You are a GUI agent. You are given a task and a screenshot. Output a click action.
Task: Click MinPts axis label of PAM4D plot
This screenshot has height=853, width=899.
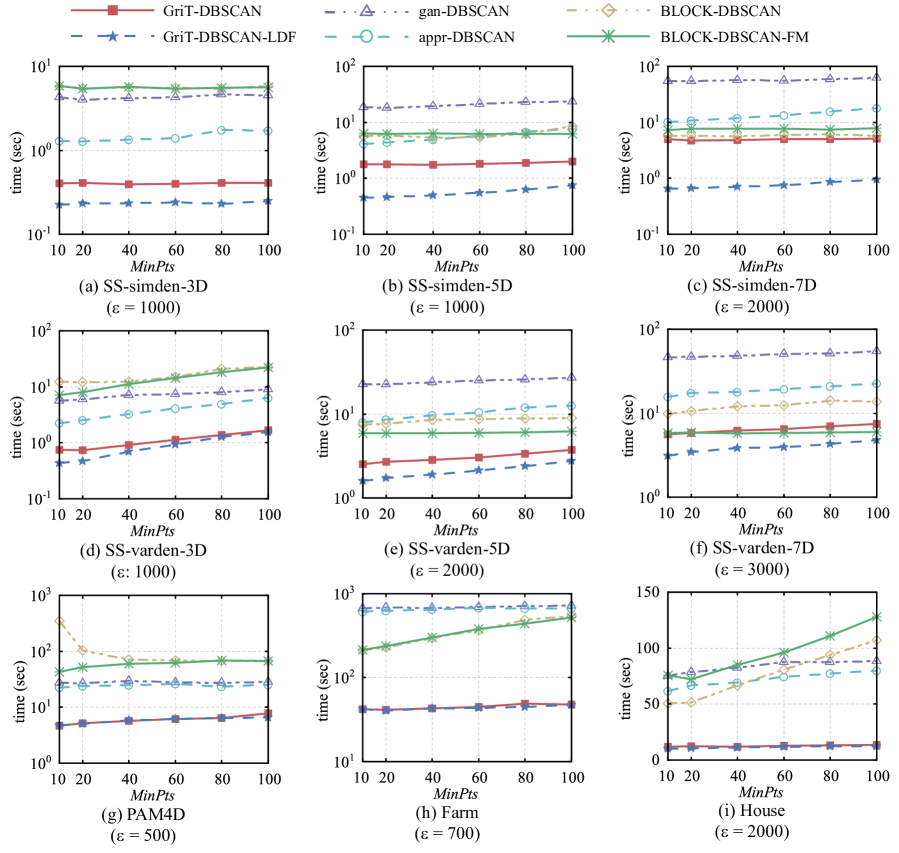point(153,796)
